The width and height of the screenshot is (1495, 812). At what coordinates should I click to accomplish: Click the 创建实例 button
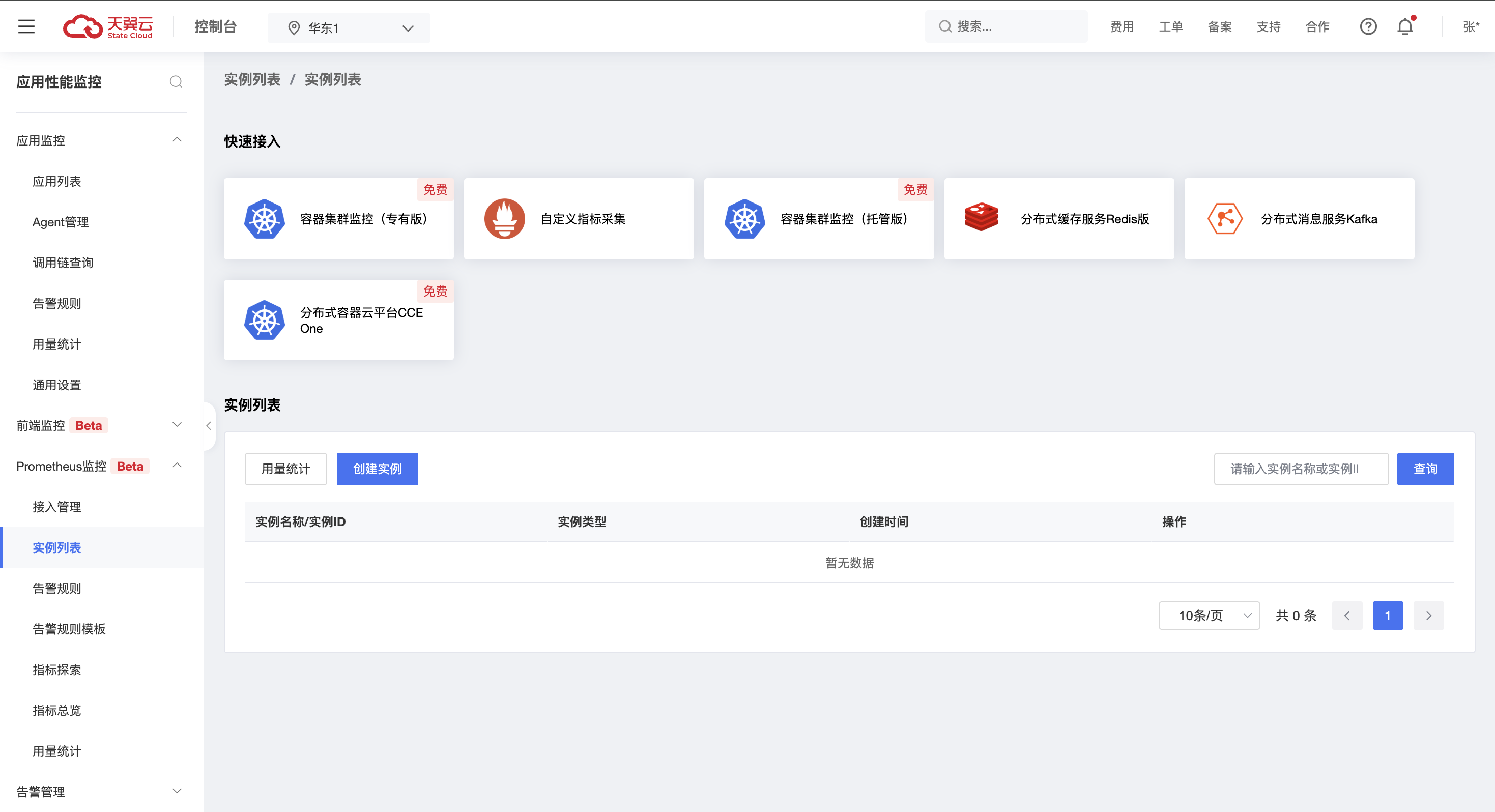377,469
